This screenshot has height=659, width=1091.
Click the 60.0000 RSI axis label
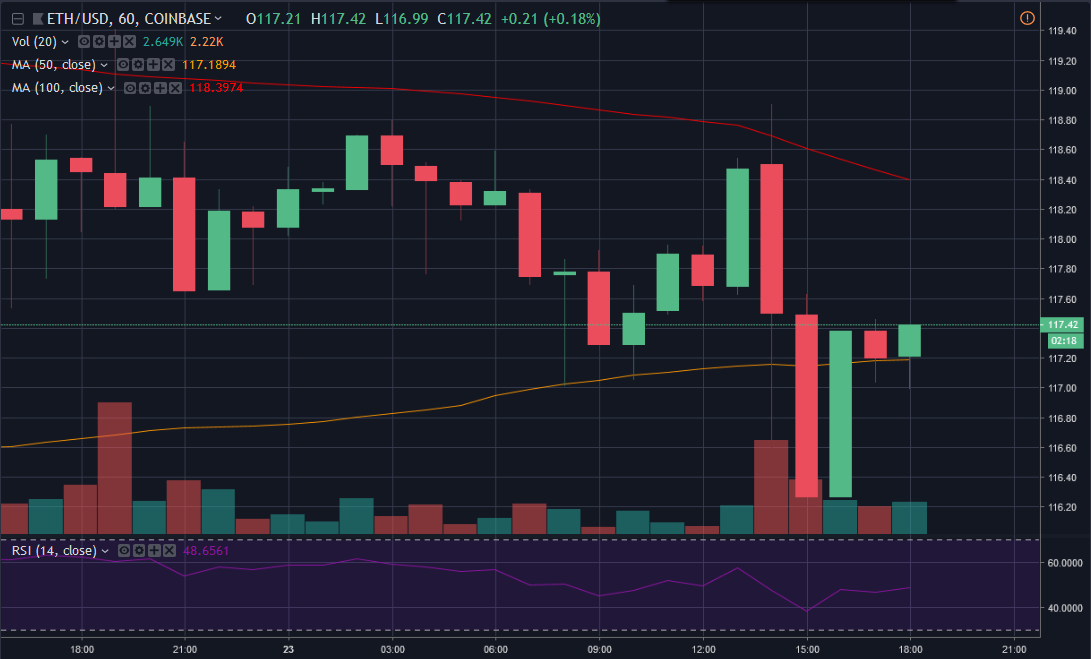1065,563
